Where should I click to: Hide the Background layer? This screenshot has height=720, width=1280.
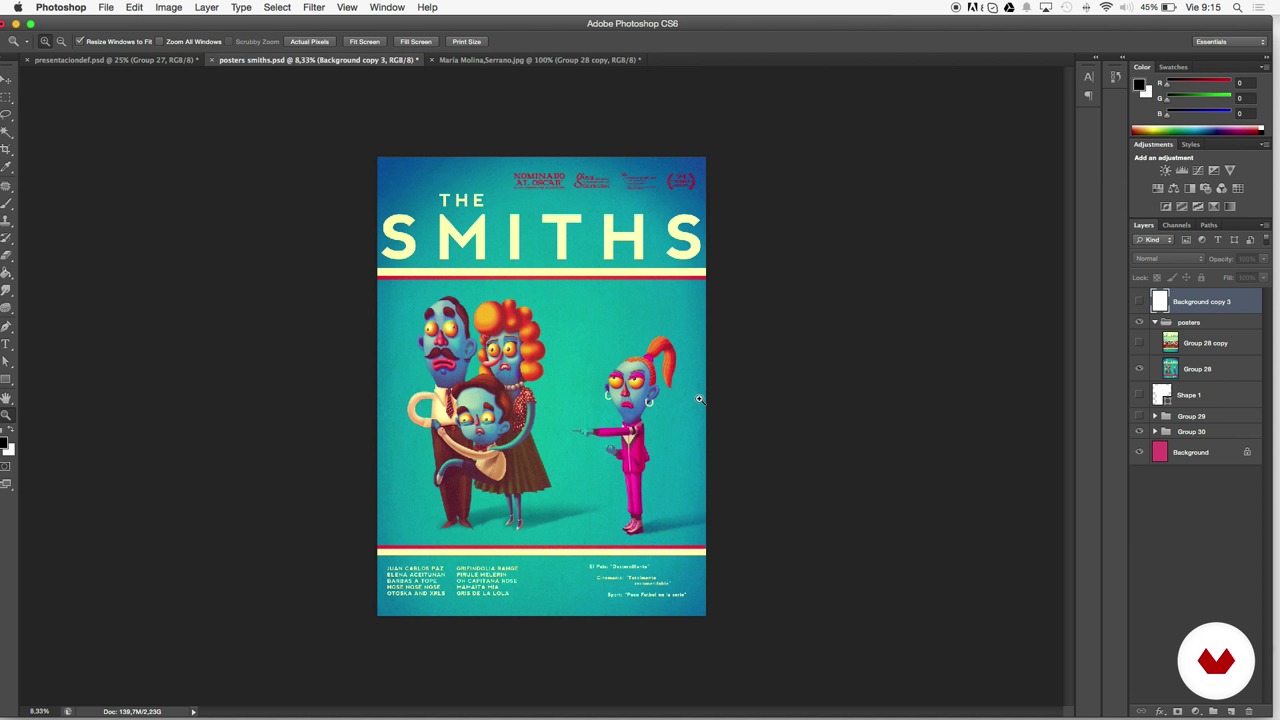1139,452
